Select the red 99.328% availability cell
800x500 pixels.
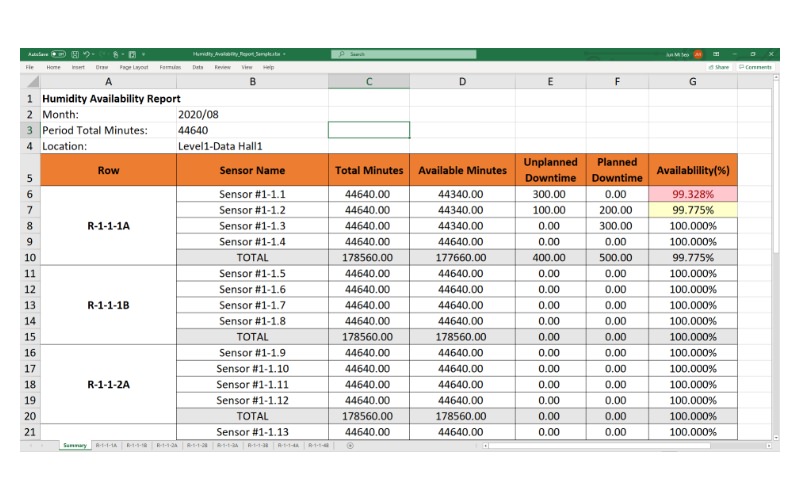point(692,194)
